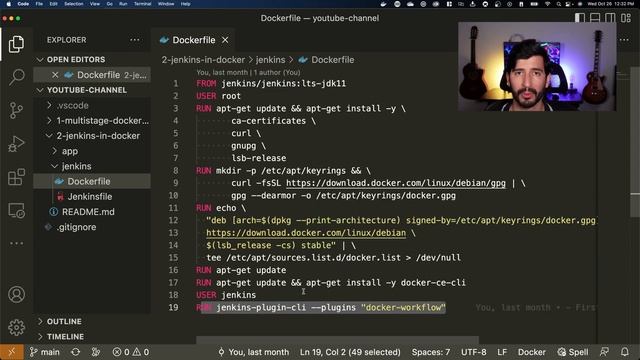Open editor more actions ellipsis

pyautogui.click(x=624, y=40)
